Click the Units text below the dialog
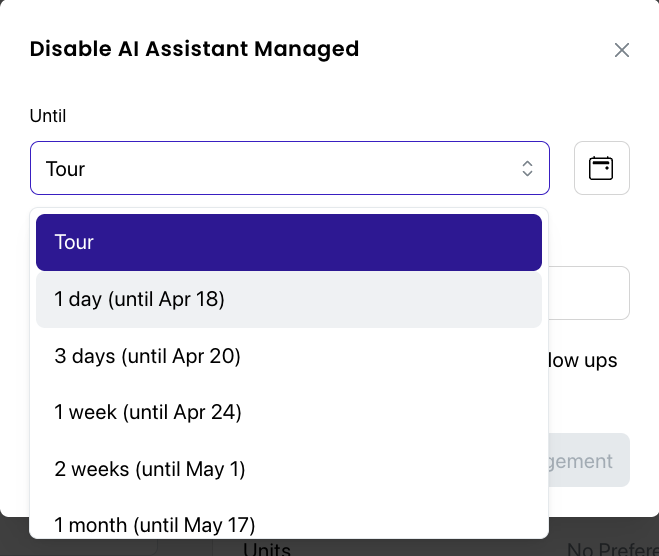Viewport: 659px width, 556px height. click(267, 549)
